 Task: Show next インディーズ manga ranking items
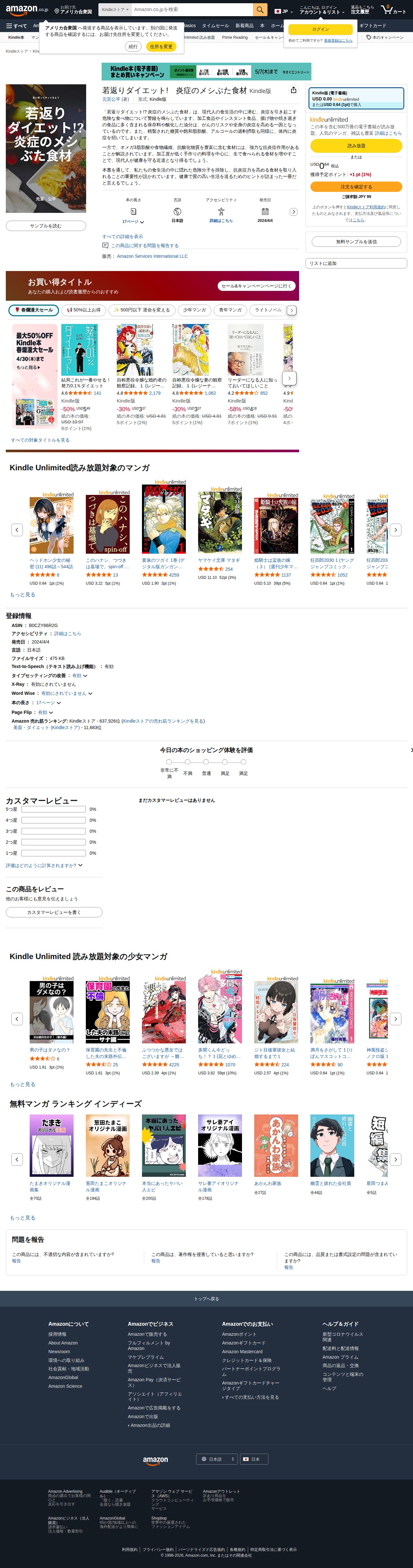(395, 1160)
